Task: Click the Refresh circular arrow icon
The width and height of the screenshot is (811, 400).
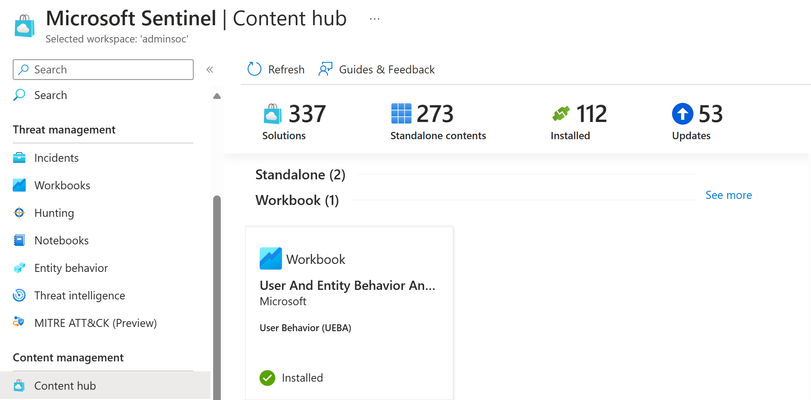Action: coord(254,69)
